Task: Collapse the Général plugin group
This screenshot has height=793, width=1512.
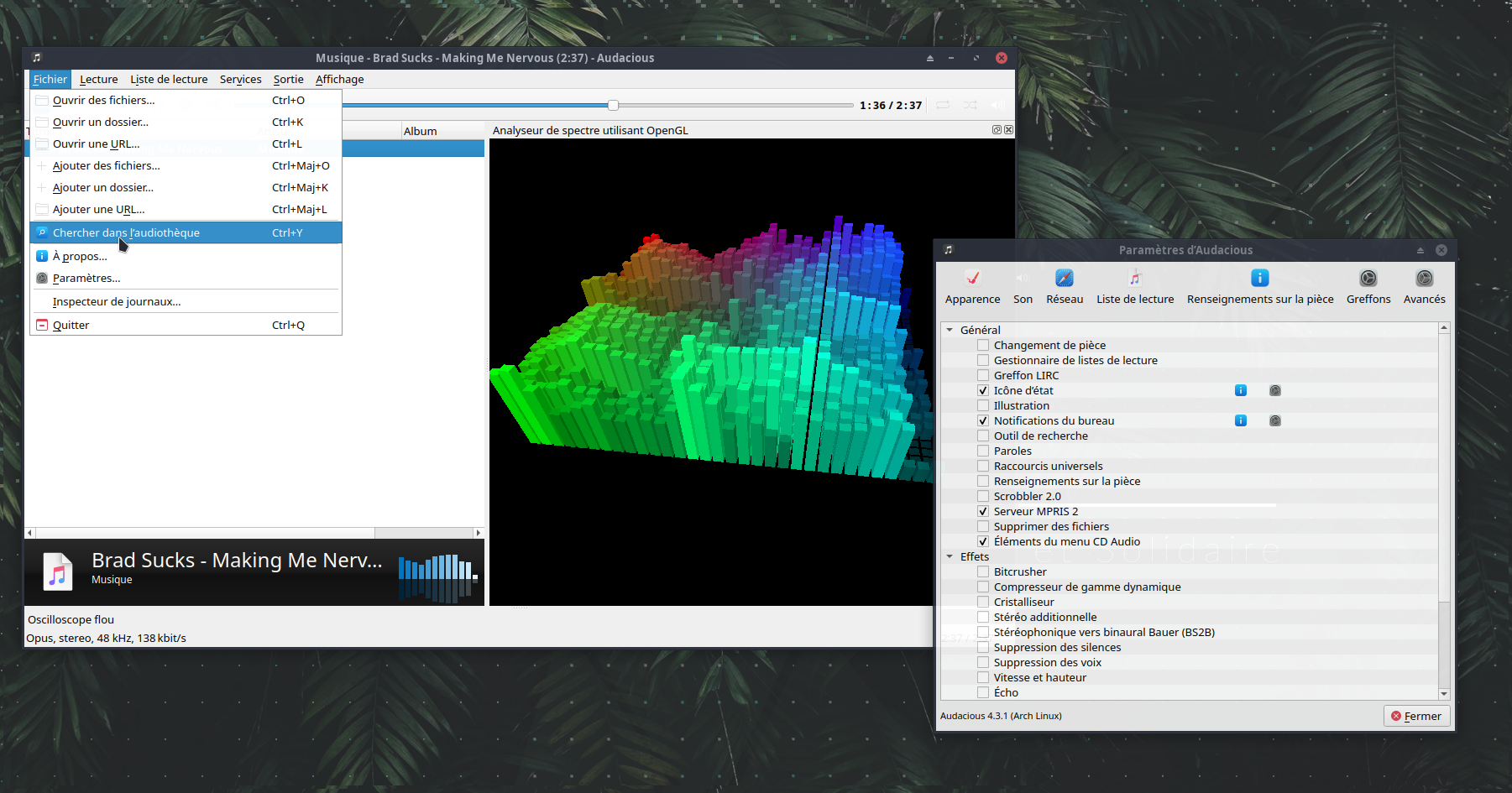Action: 950,330
